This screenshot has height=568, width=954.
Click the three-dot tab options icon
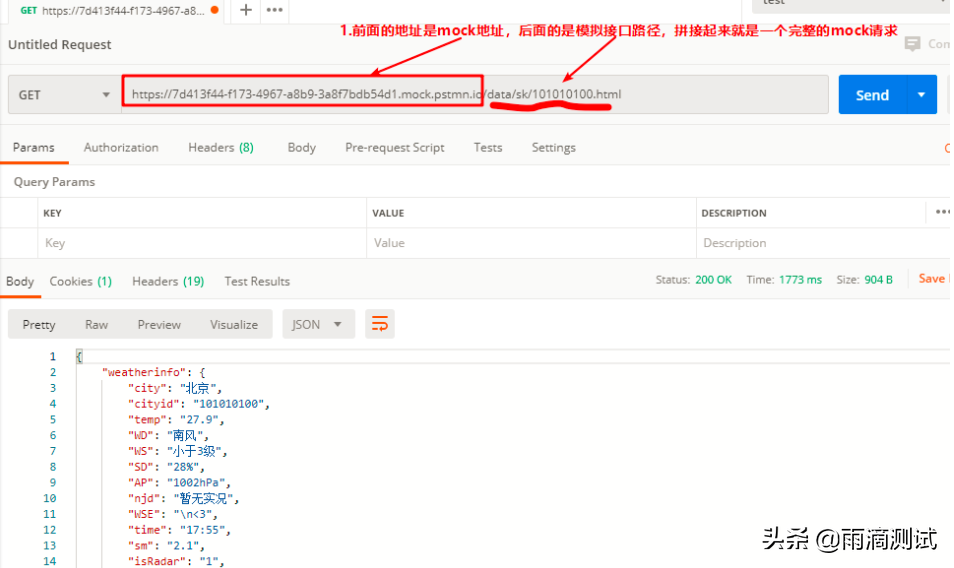click(x=273, y=9)
